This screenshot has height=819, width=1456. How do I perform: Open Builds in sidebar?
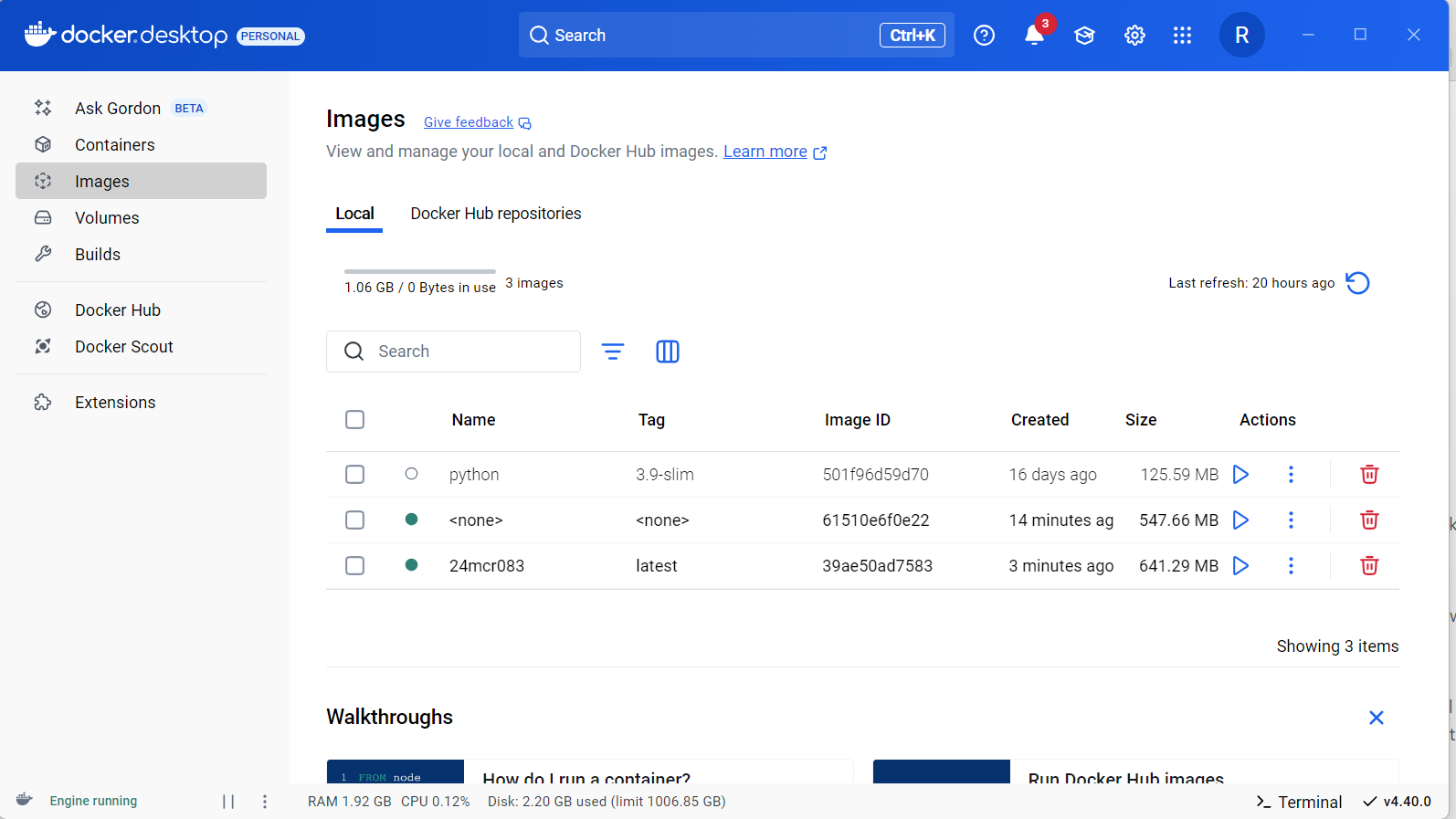tap(141, 254)
